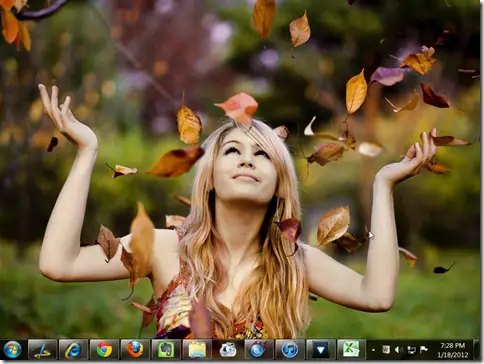Open the blue clock-like taskbar app
Screen dimensions: 484x364
coord(259,350)
